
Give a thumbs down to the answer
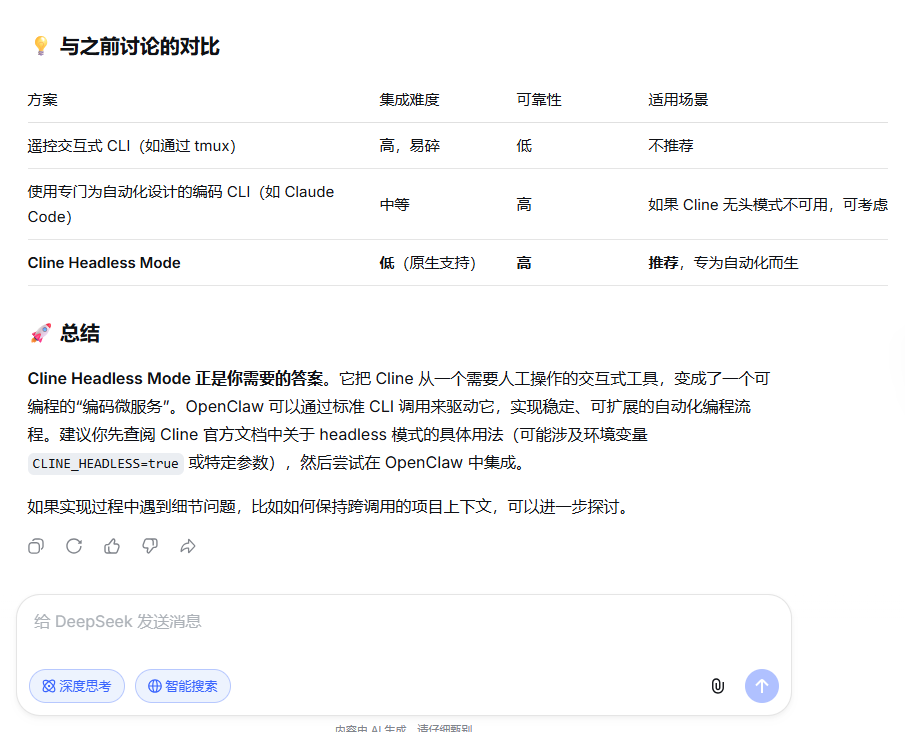[x=150, y=546]
